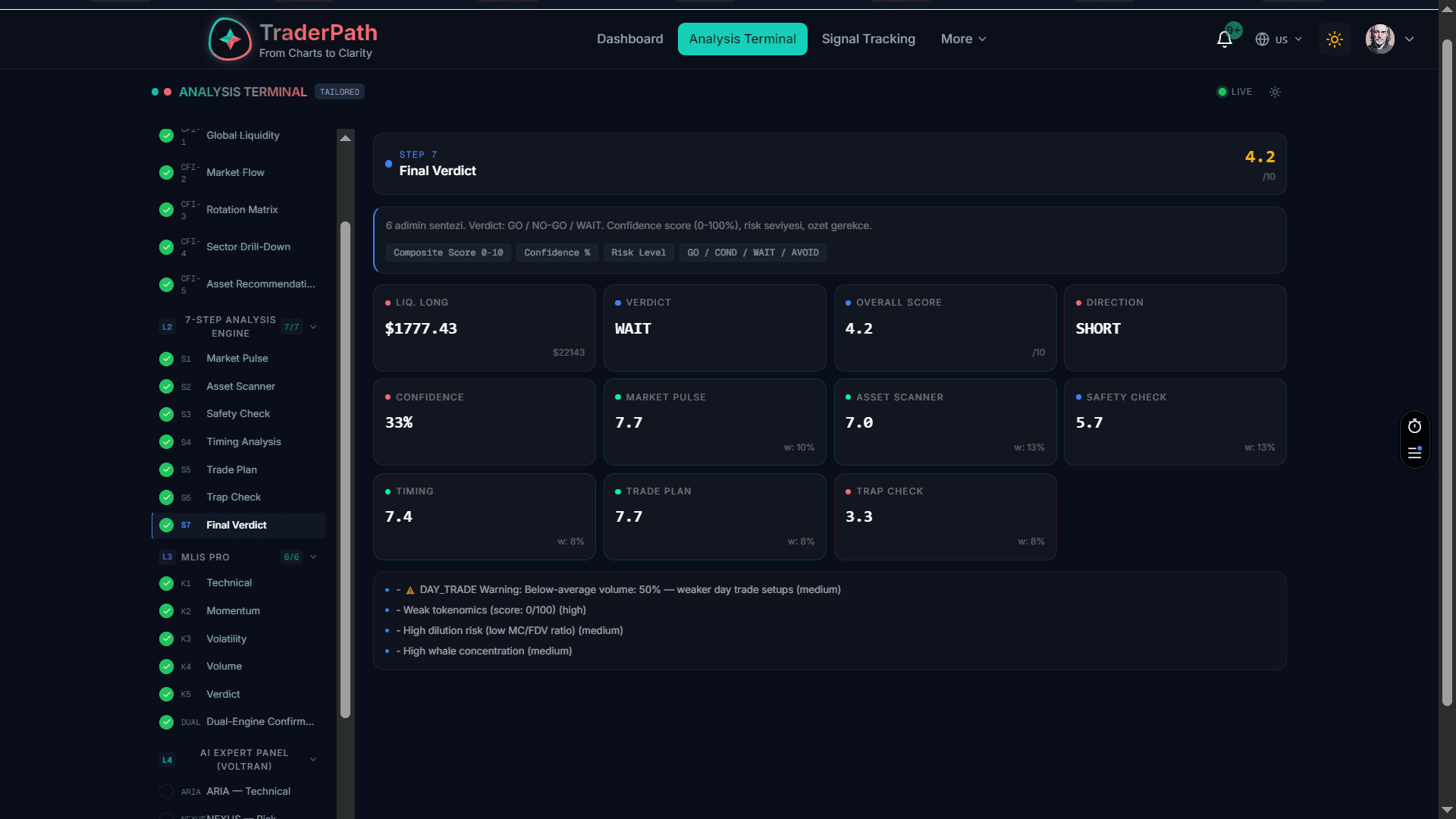Collapse the 7-Step Analysis Engine section
This screenshot has width=1456, height=819.
(x=313, y=327)
